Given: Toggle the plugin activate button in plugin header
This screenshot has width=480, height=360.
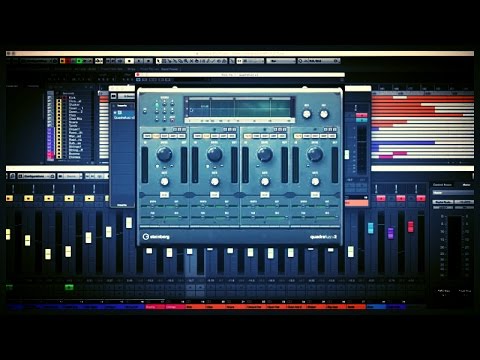Looking at the screenshot, I should [138, 80].
